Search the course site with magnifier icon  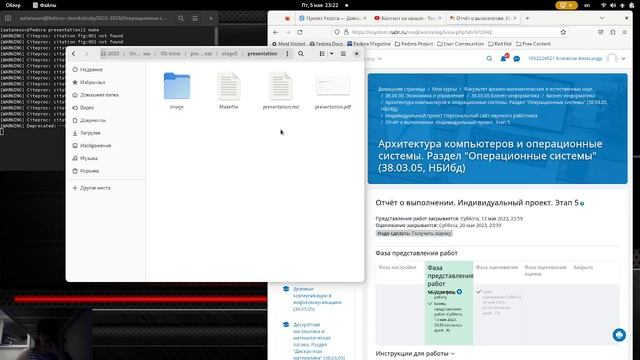pos(489,59)
